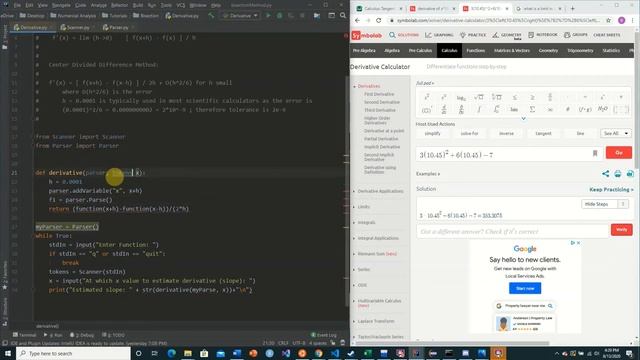Insert the function composition keypad symbol
The image size is (640, 360).
[585, 109]
